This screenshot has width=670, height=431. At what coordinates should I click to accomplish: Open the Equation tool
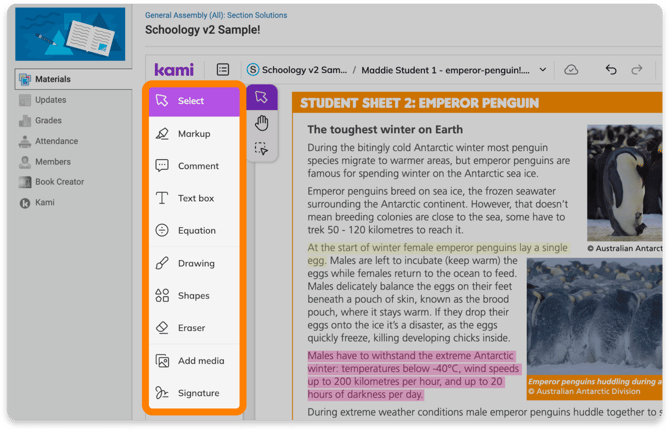194,231
